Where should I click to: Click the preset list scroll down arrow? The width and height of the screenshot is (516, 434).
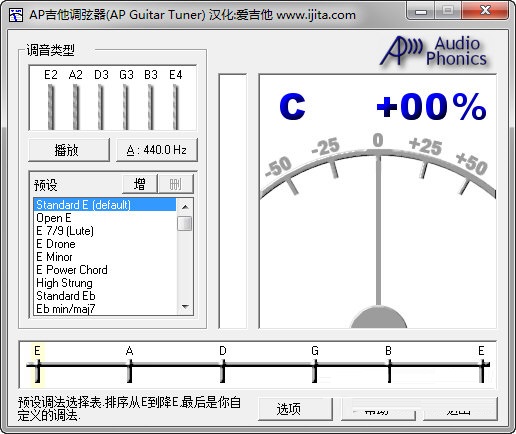click(185, 307)
